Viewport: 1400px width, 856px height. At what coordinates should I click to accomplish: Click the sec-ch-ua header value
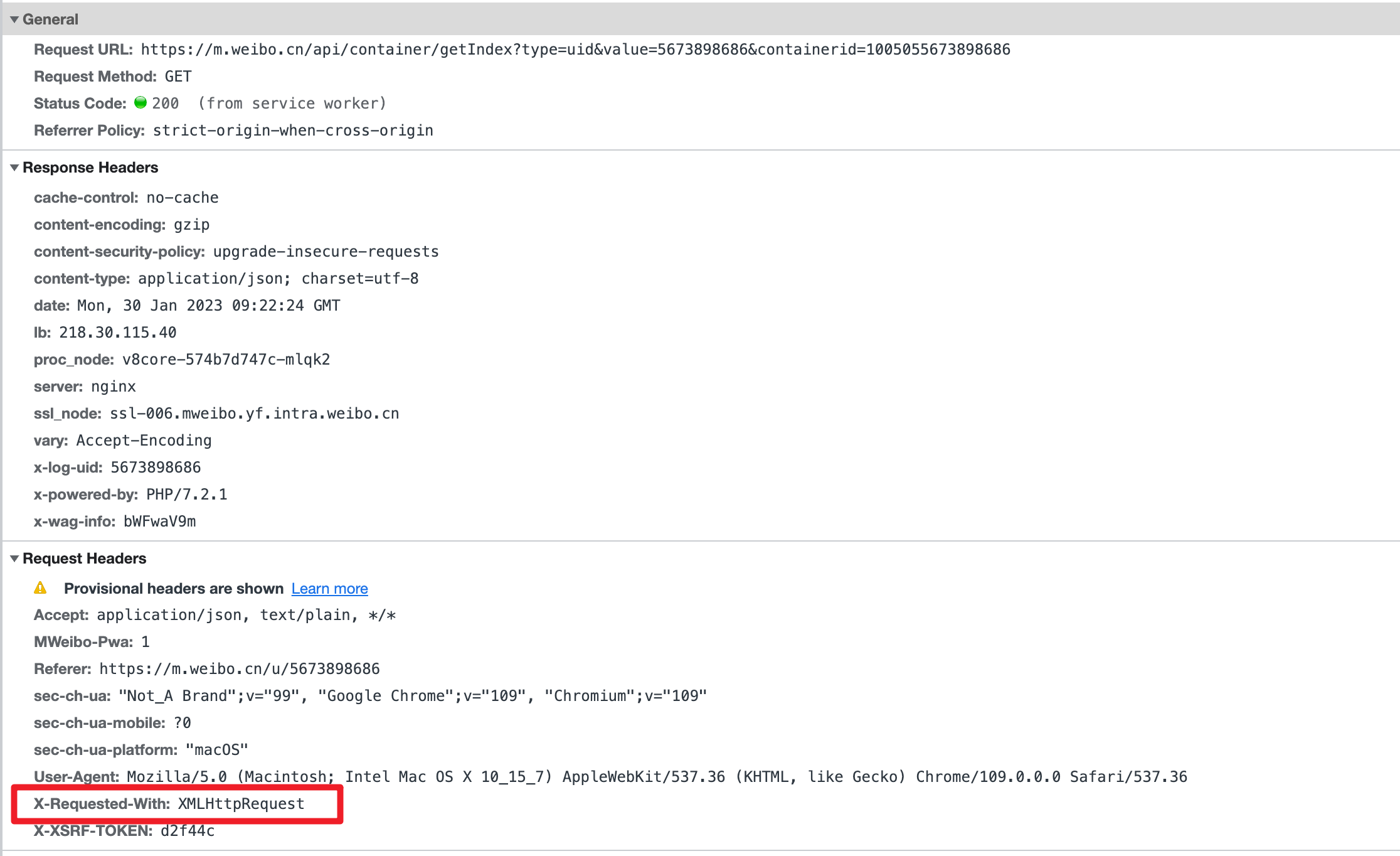pos(413,696)
